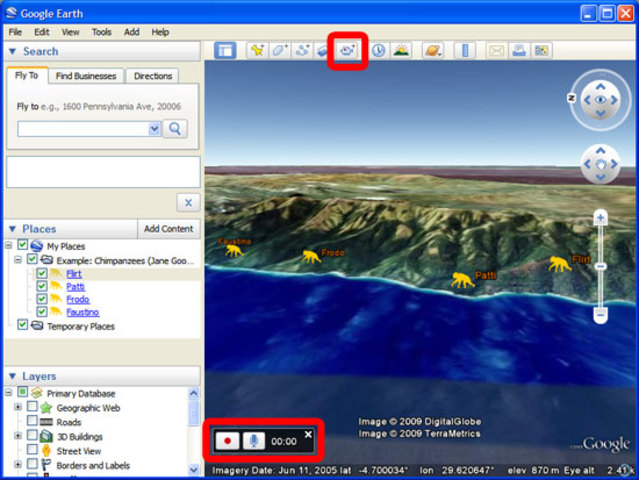Click the microphone audio record button

(254, 441)
